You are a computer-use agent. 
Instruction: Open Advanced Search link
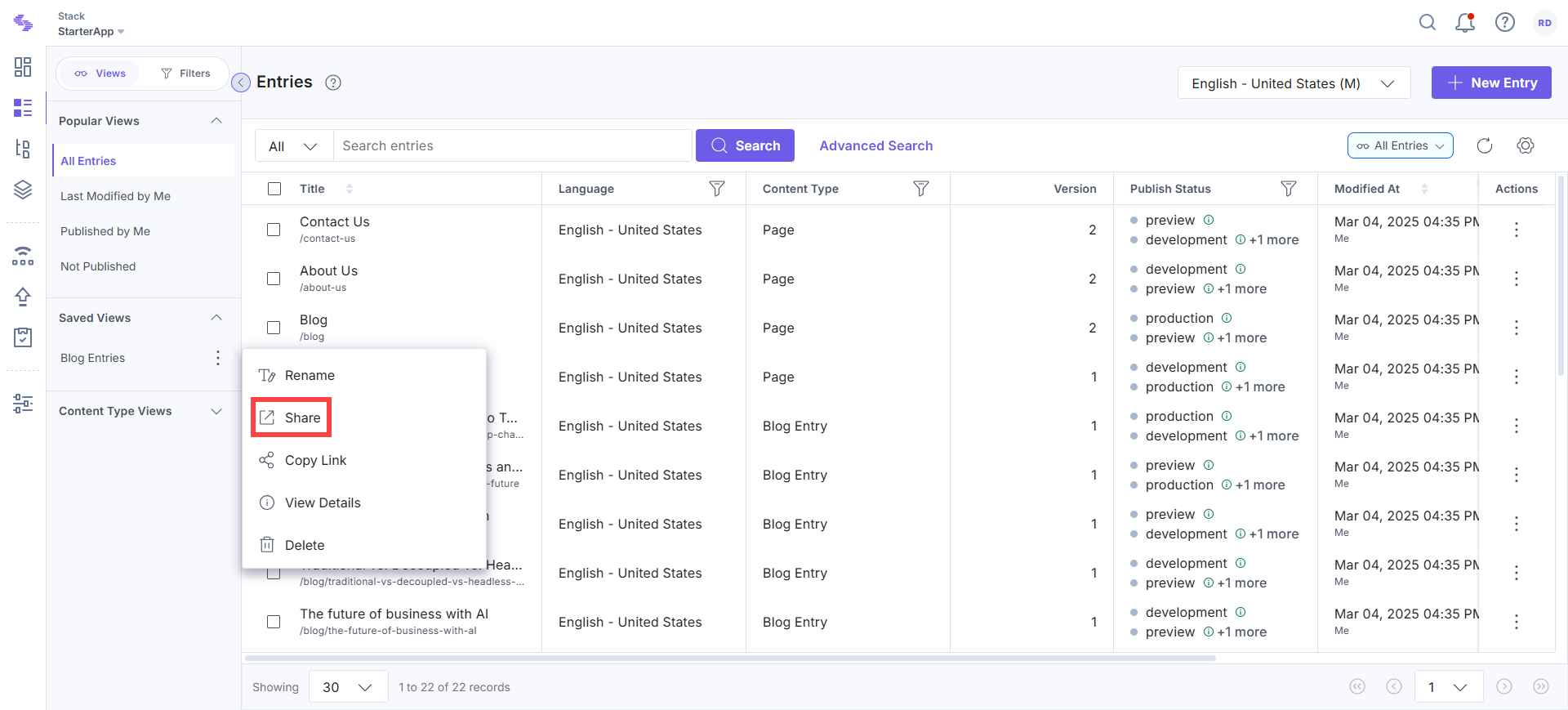click(x=875, y=145)
